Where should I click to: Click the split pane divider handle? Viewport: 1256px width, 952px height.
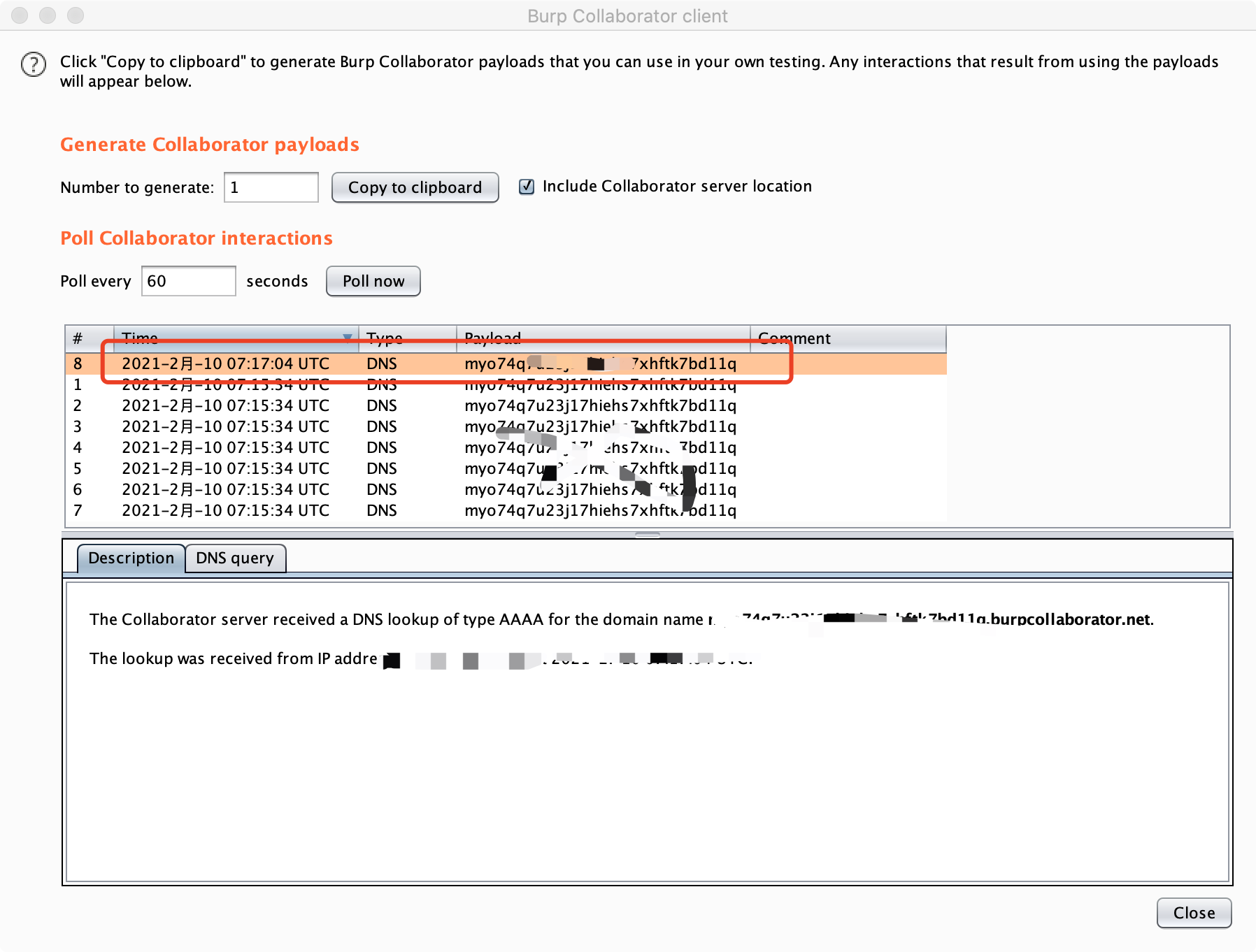[648, 535]
